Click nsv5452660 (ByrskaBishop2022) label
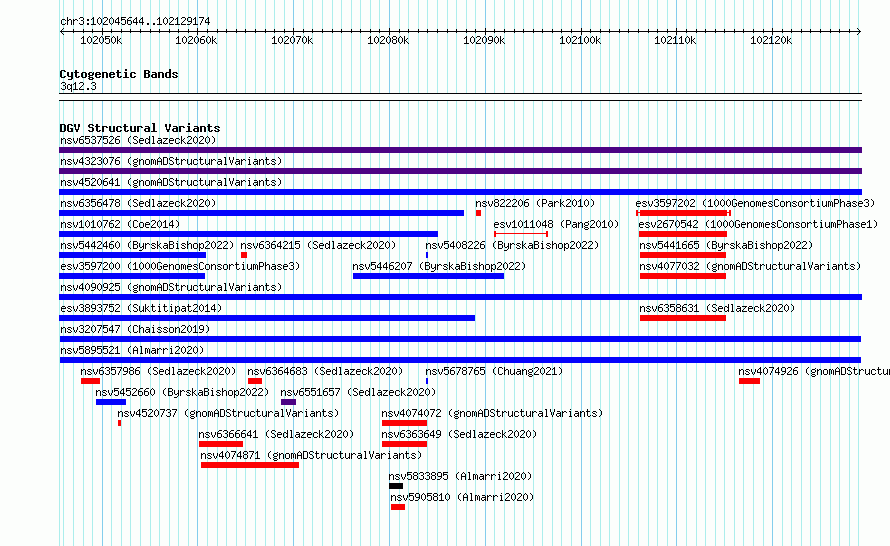 182,392
